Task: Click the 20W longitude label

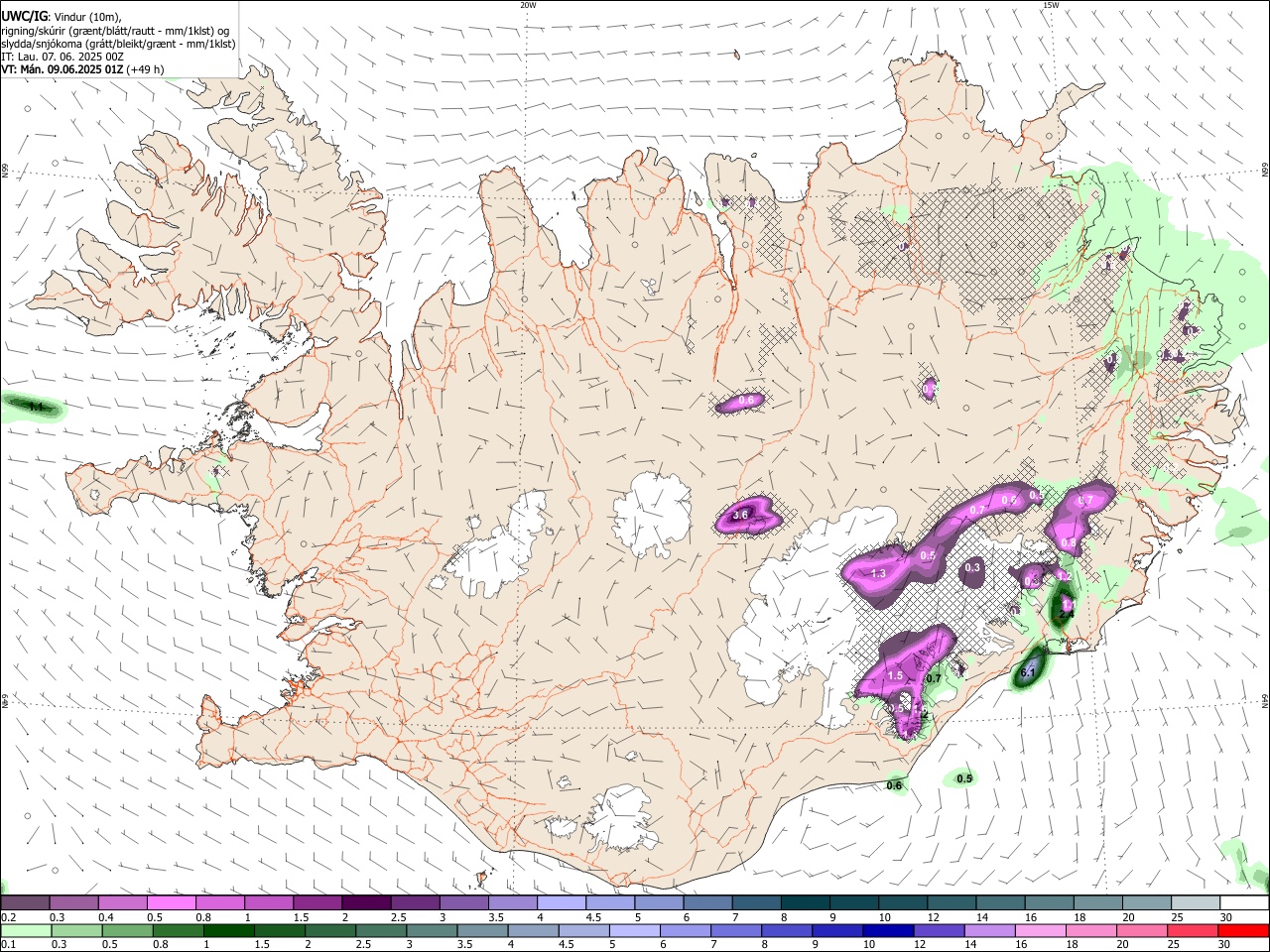Action: (x=528, y=5)
